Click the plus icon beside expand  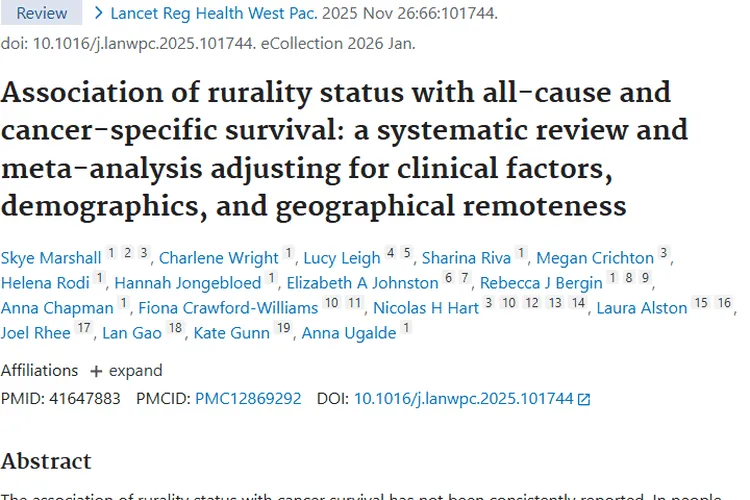pyautogui.click(x=96, y=371)
